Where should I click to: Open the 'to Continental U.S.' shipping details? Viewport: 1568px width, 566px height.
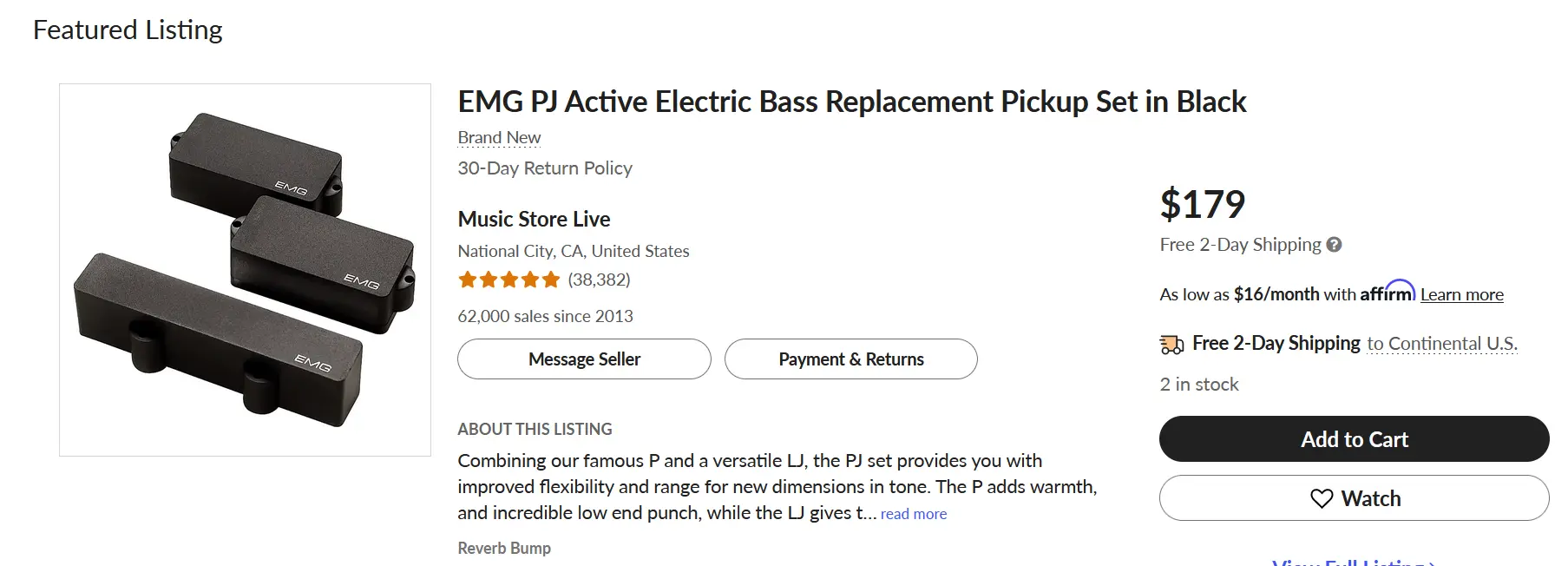pyautogui.click(x=1441, y=344)
